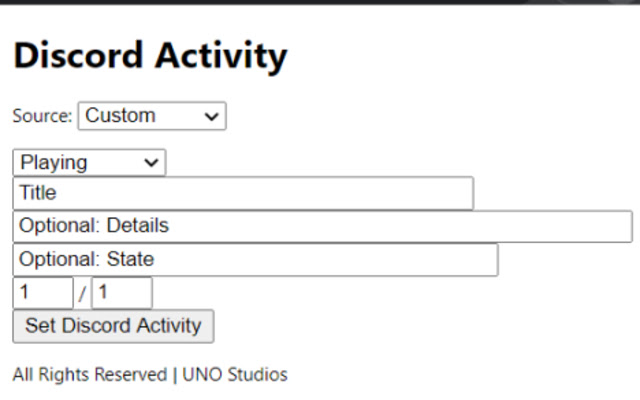Click the word Playing in the type selector
Viewport: 640px width, 400px height.
tap(54, 163)
